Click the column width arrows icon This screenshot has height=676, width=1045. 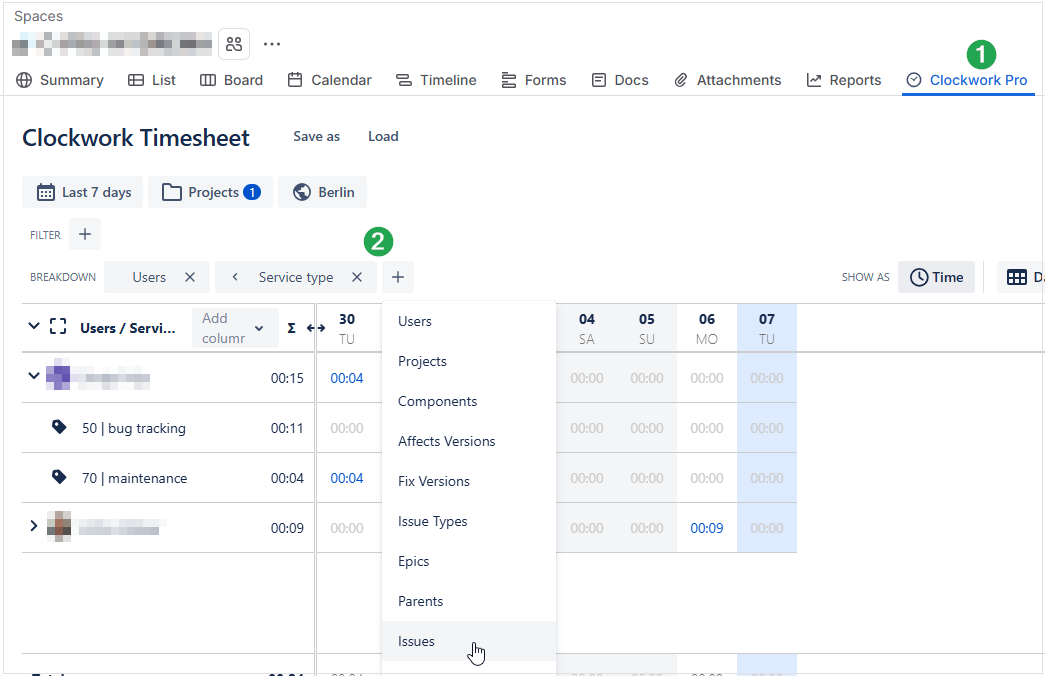(315, 328)
